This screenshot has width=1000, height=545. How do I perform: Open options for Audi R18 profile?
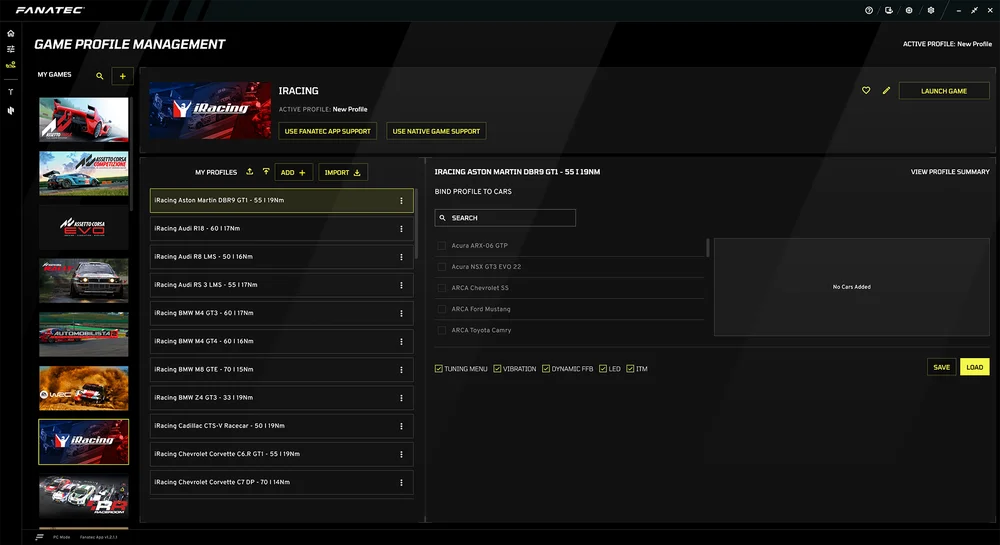401,229
